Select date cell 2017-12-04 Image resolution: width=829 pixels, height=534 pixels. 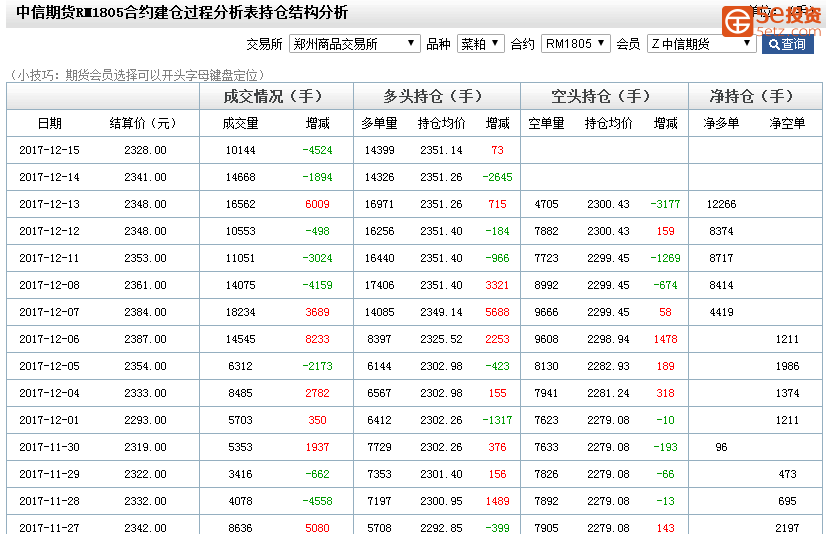(x=49, y=393)
